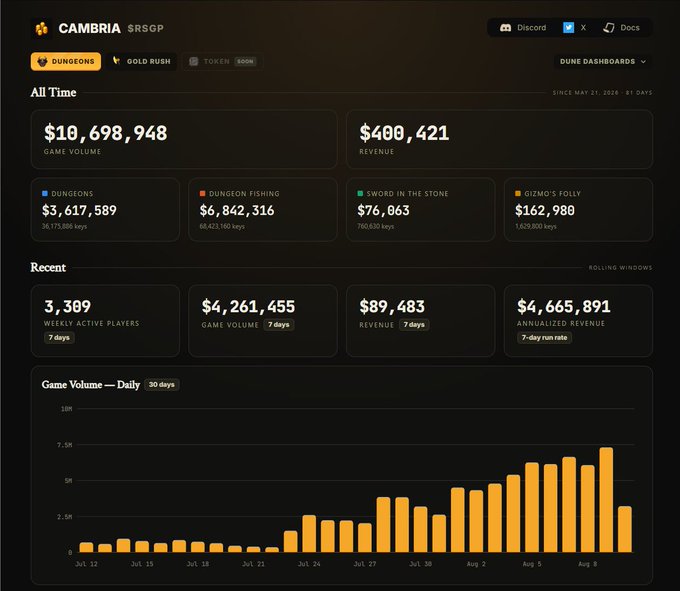Click the Annualized Revenue label
Screen dimensions: 680x591
coord(561,323)
